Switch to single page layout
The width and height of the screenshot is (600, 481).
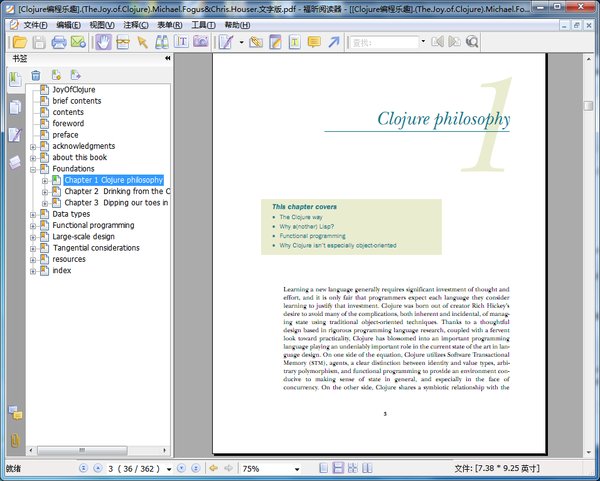tap(323, 468)
